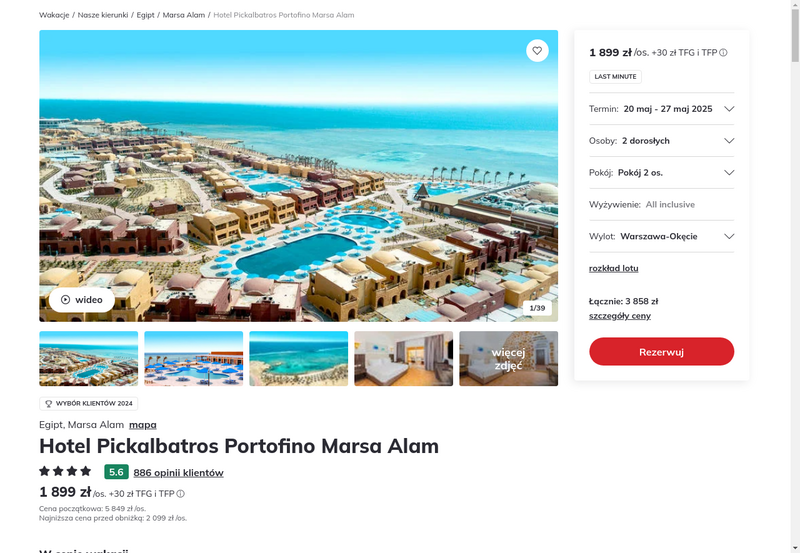Open the mapa link

coord(143,425)
